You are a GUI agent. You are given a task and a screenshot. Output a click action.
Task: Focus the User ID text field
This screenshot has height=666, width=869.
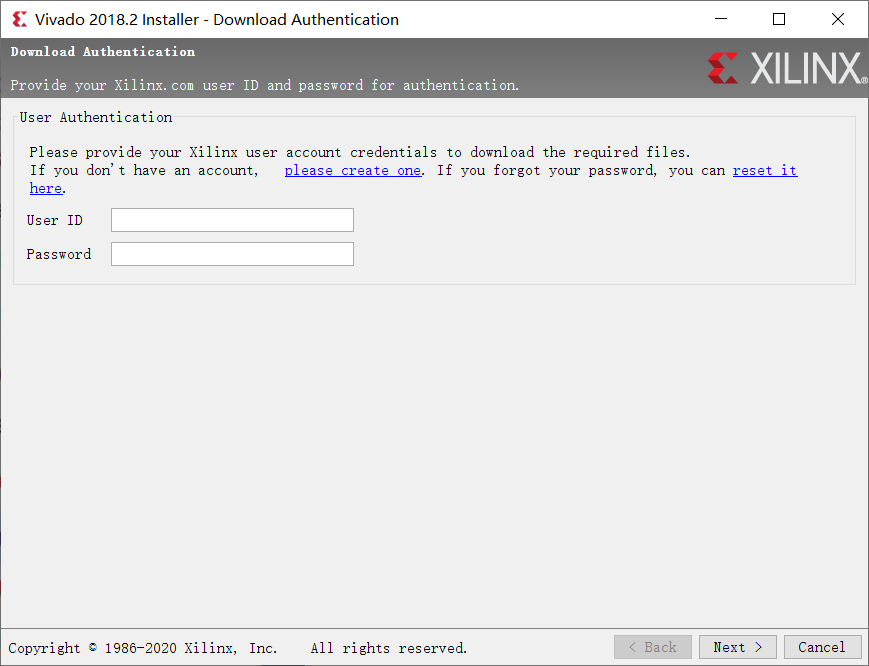click(232, 220)
